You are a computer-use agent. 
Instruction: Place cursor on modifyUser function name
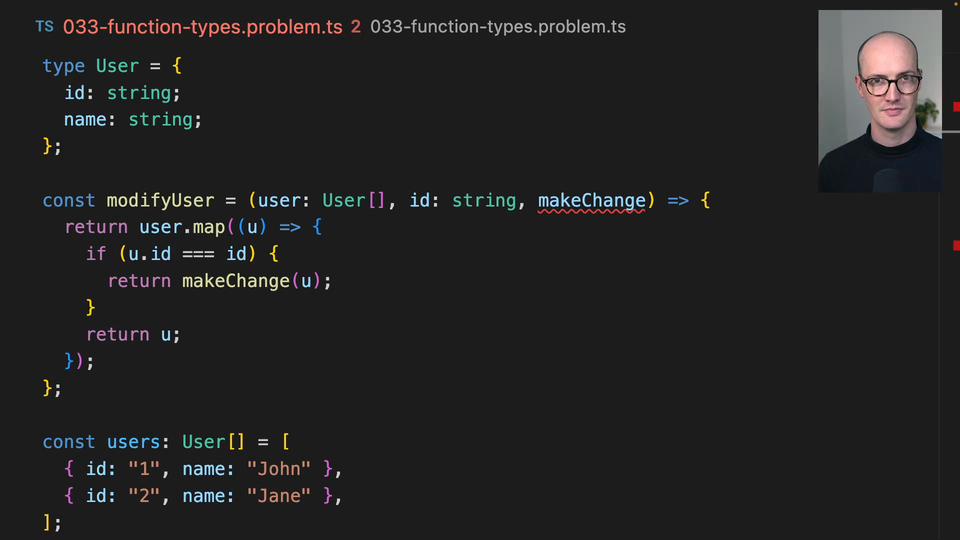pyautogui.click(x=160, y=200)
